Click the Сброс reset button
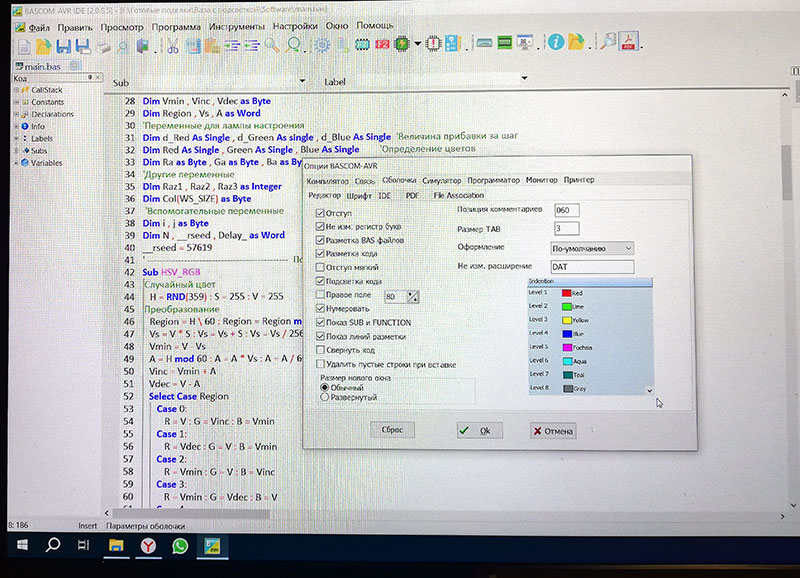The width and height of the screenshot is (800, 578). click(392, 430)
